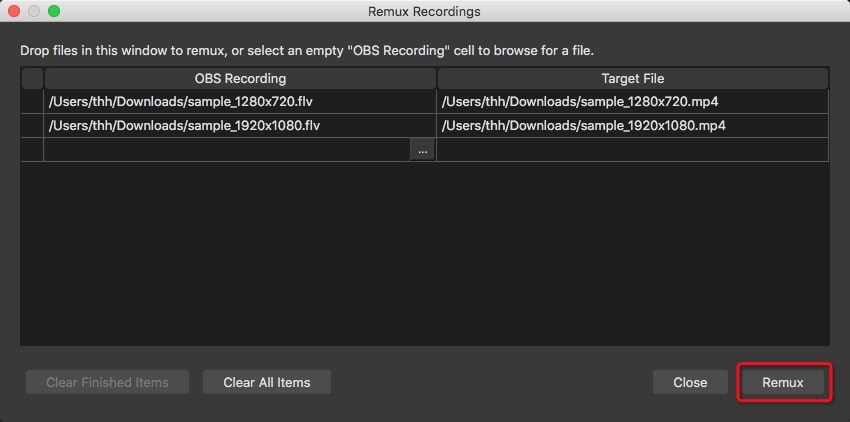Clear All Items from the list
This screenshot has height=422, width=850.
click(x=267, y=382)
